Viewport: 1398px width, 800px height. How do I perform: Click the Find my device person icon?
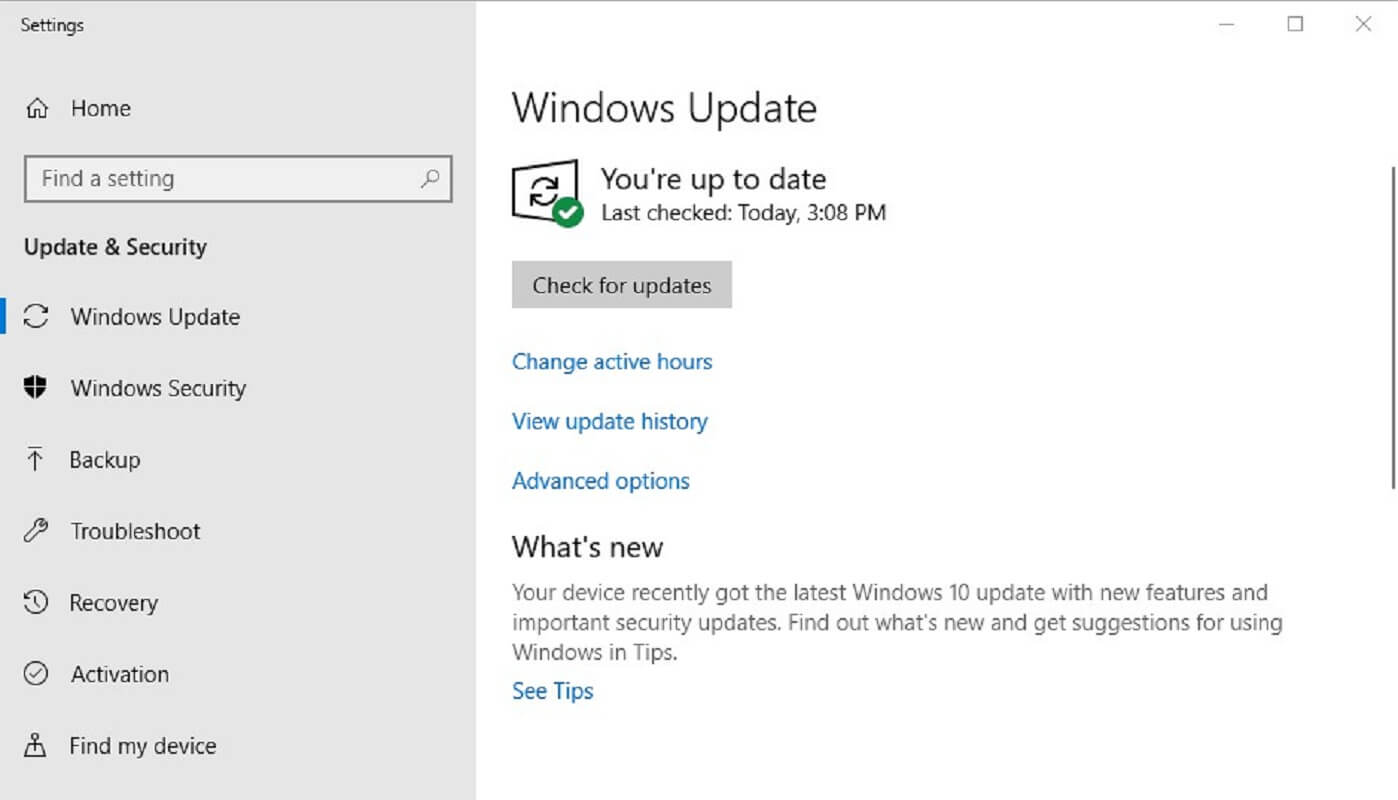[36, 745]
